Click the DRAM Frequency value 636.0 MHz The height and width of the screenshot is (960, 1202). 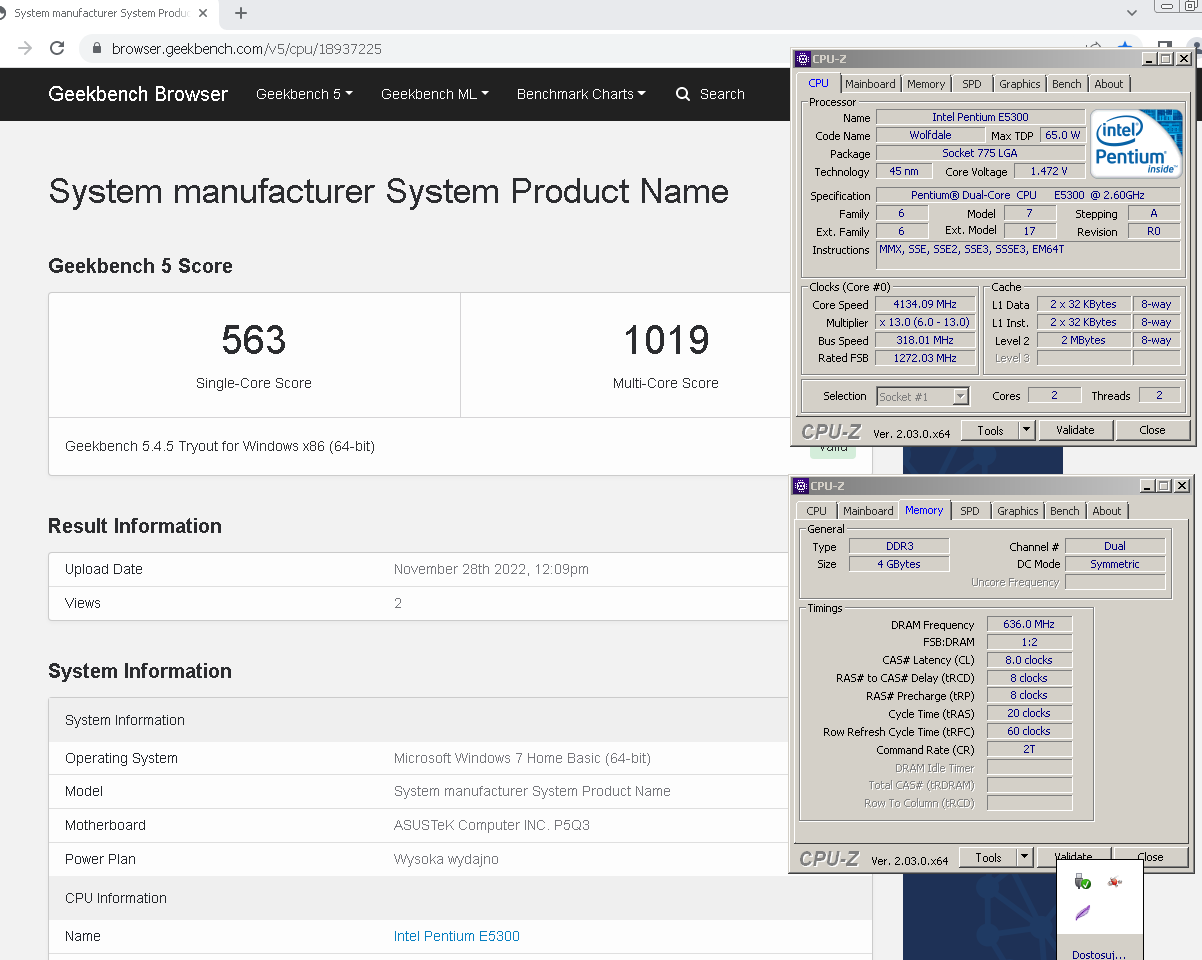[1029, 624]
